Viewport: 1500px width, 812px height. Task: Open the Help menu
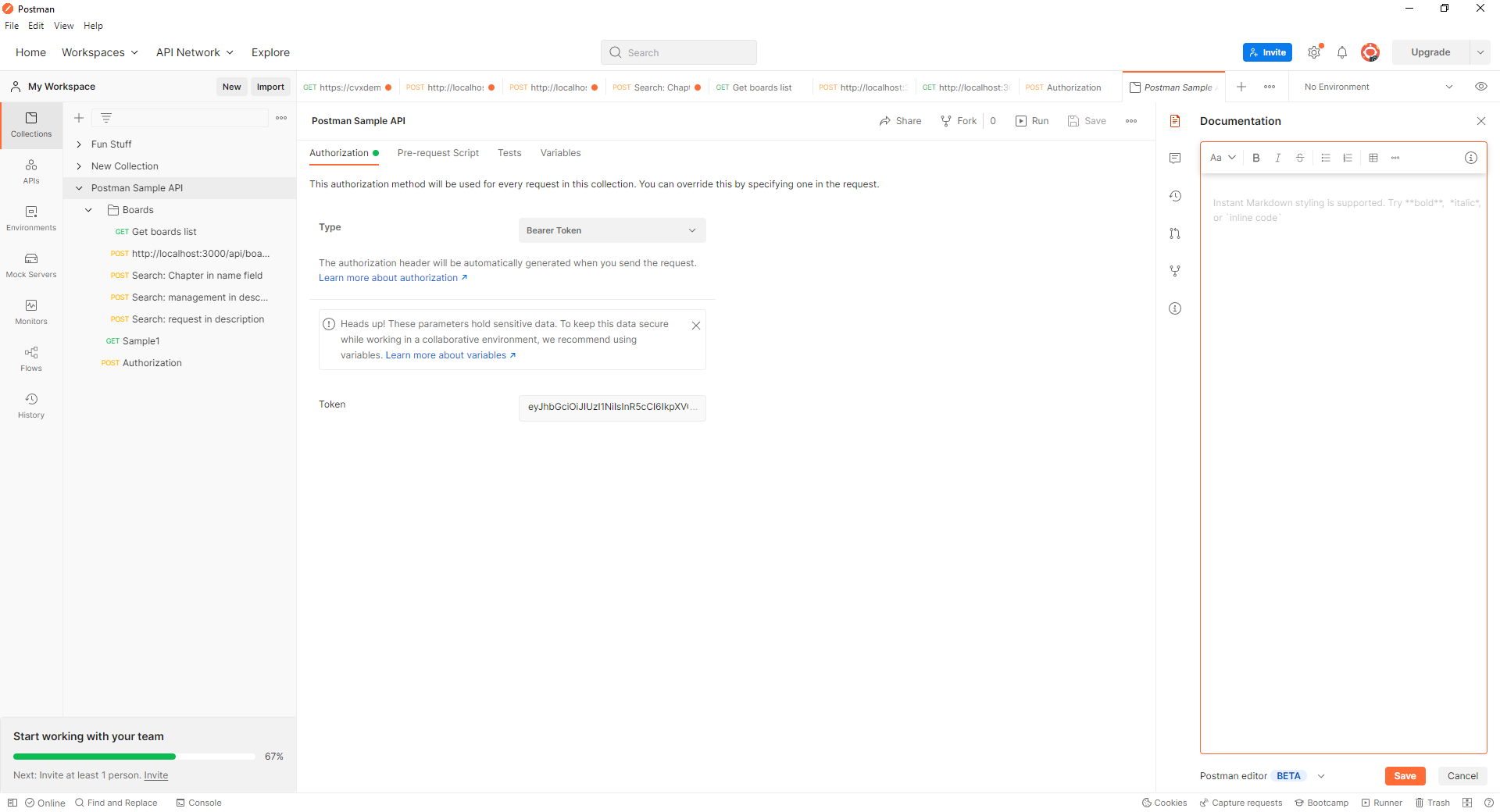(93, 26)
